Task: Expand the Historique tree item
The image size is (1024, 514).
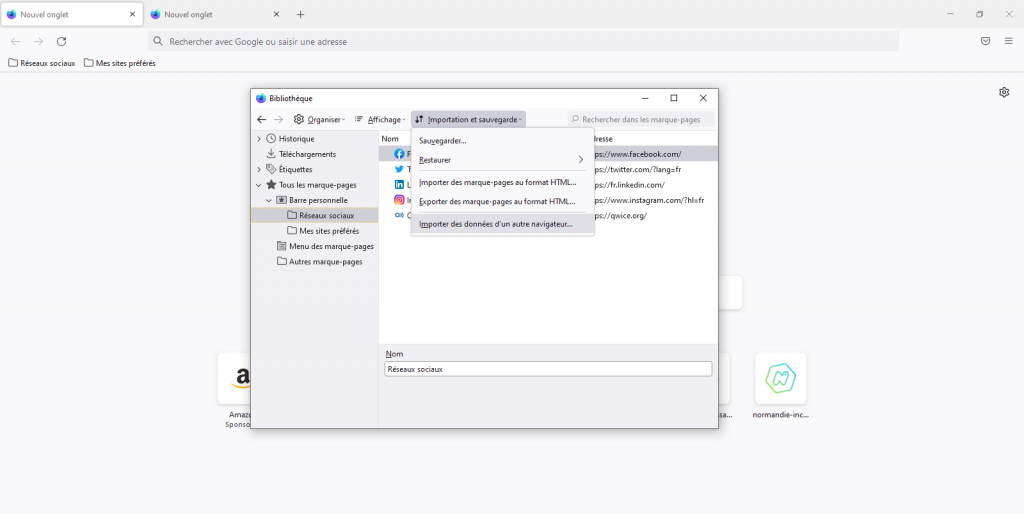Action: pyautogui.click(x=259, y=139)
